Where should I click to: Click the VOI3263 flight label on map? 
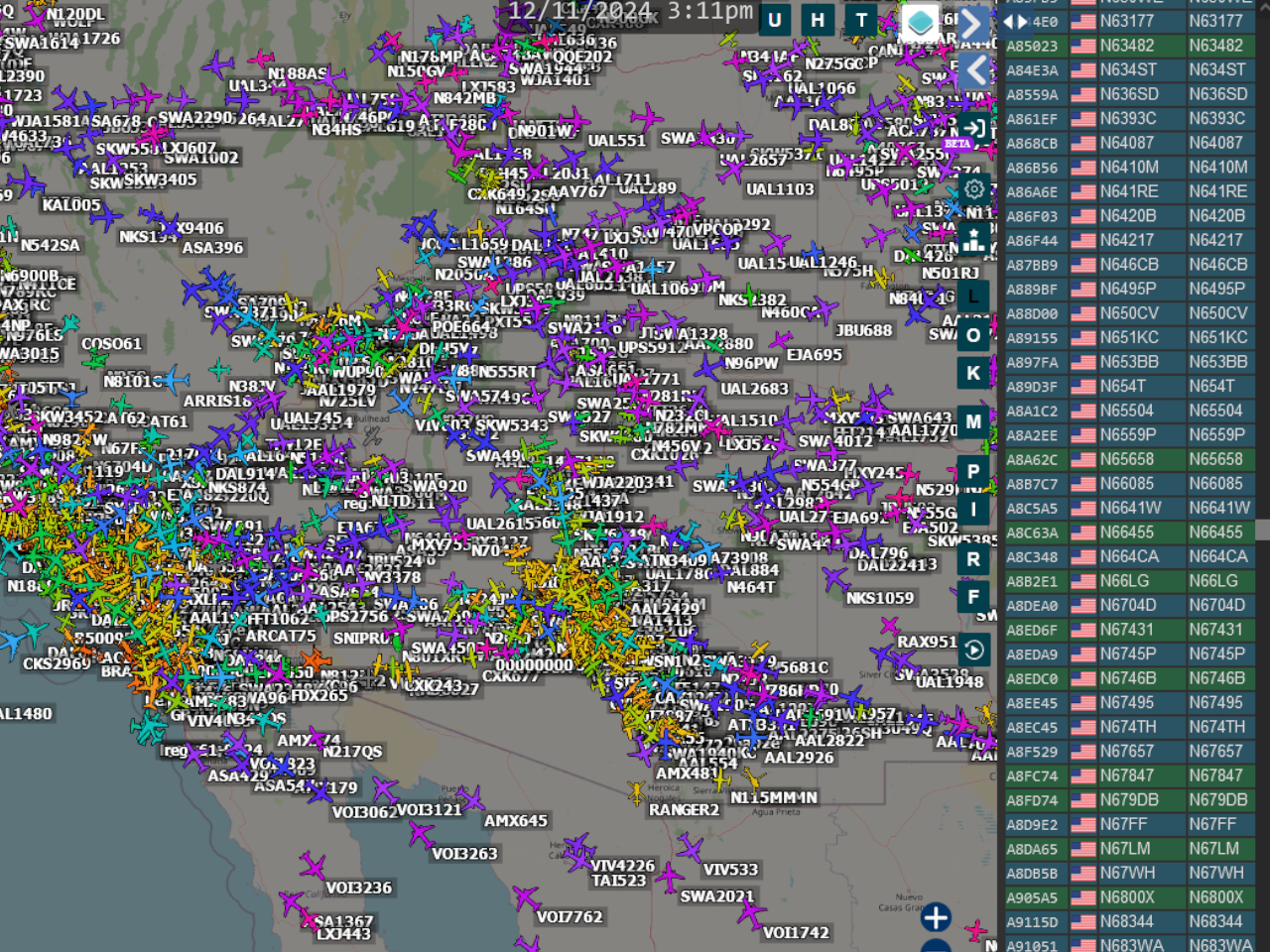[464, 853]
